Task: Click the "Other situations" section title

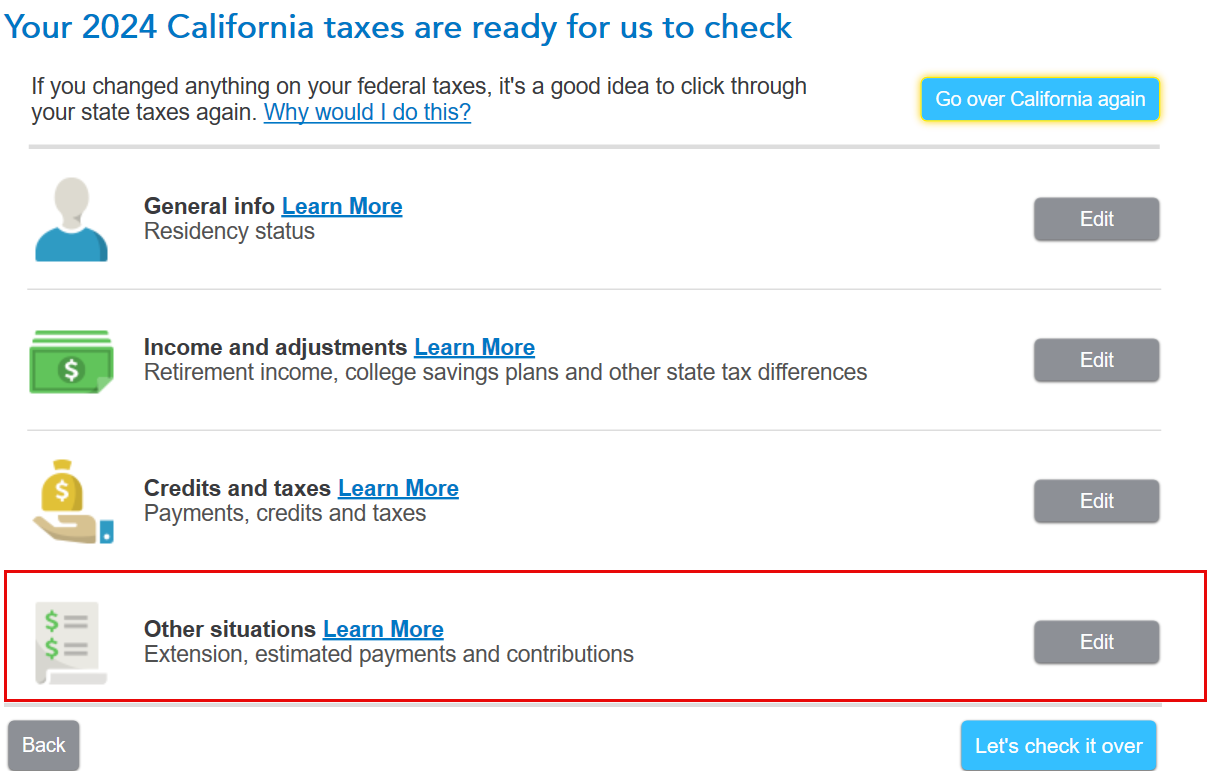Action: point(230,629)
